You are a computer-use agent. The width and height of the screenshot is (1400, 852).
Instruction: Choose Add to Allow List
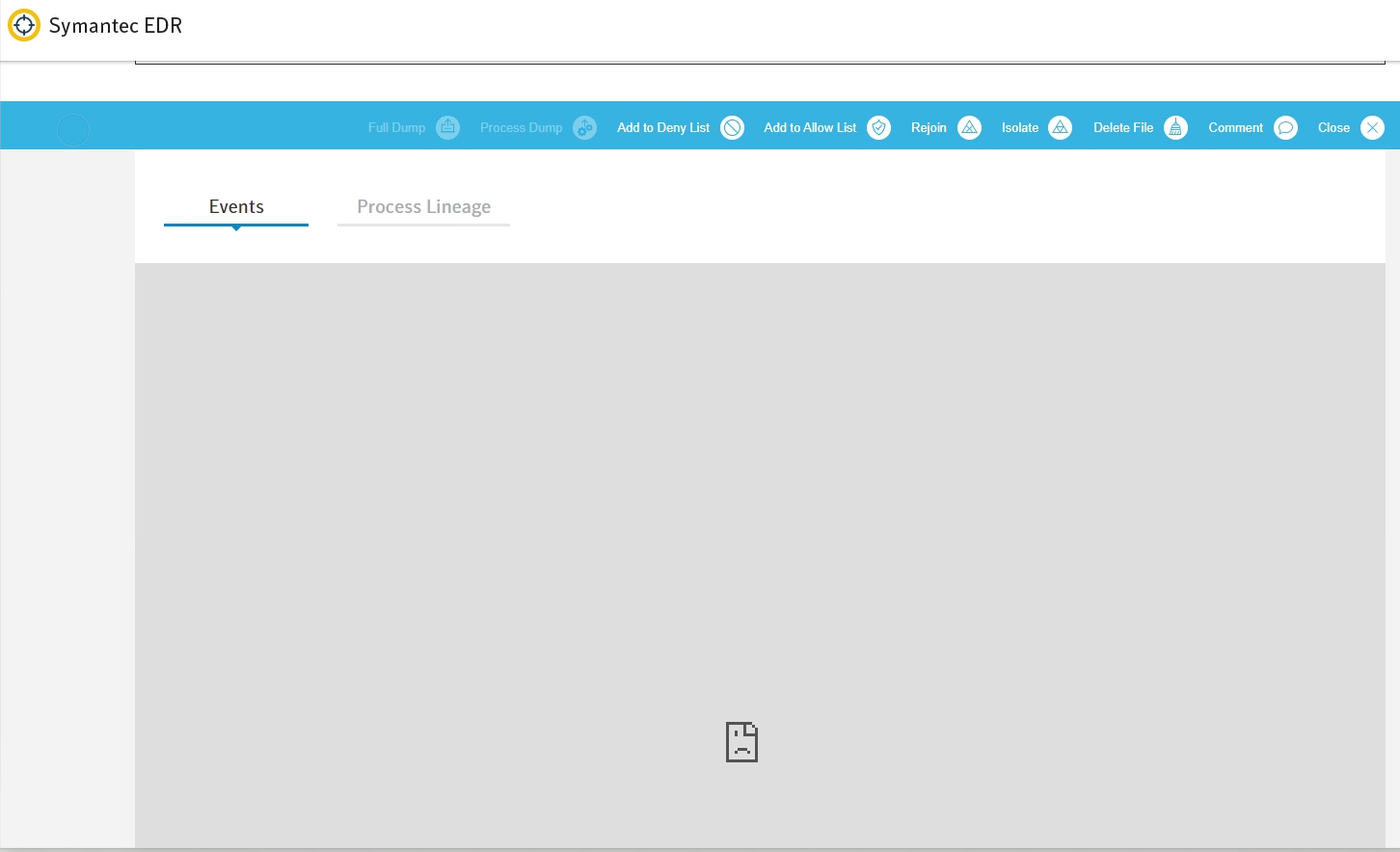pyautogui.click(x=810, y=127)
